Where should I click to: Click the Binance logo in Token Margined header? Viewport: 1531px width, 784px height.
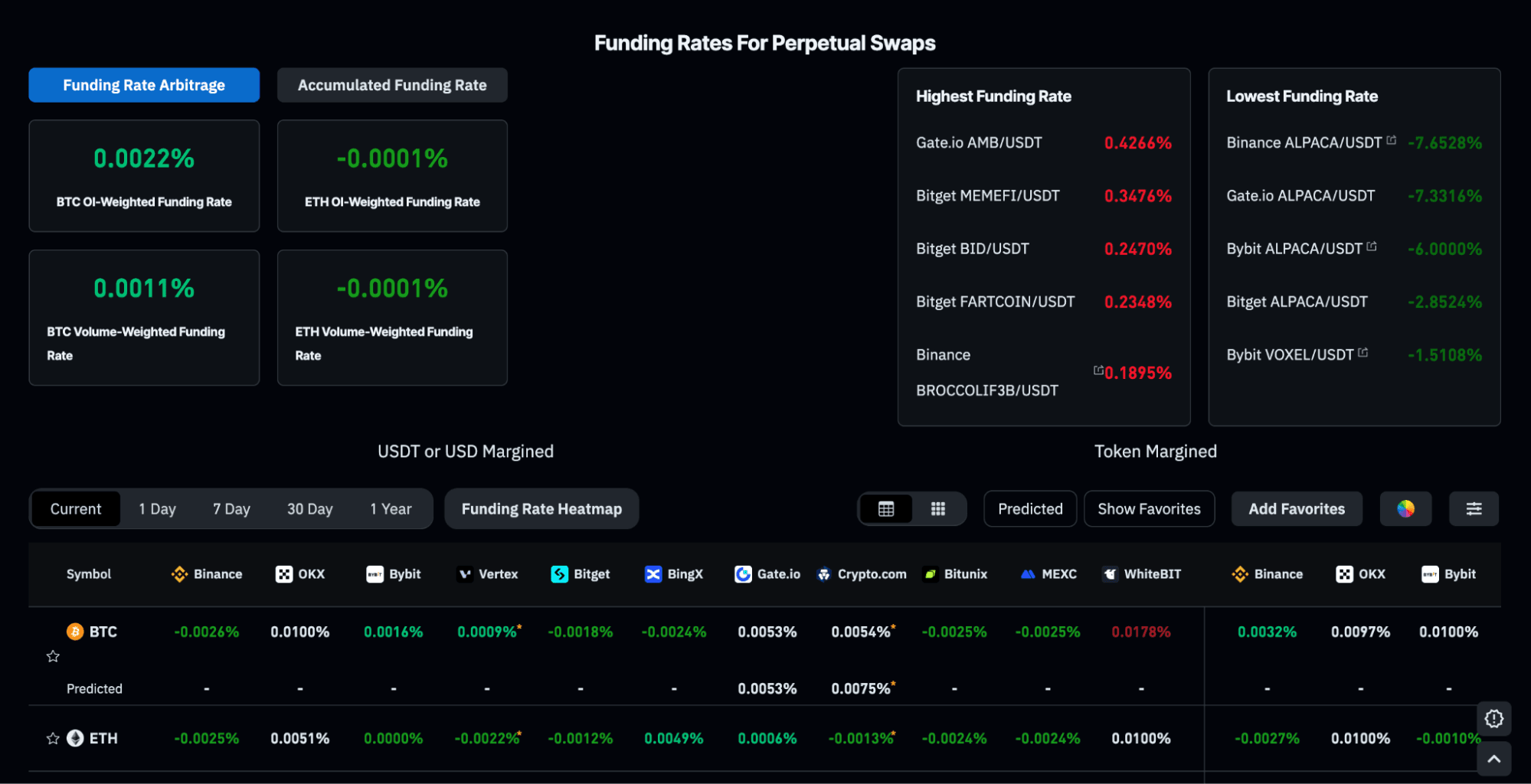pyautogui.click(x=1240, y=574)
